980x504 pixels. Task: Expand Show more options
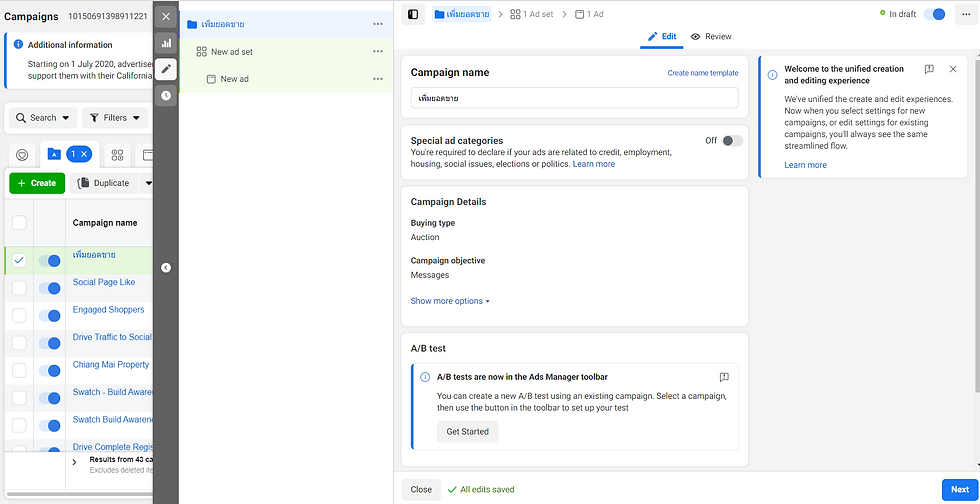[x=450, y=301]
